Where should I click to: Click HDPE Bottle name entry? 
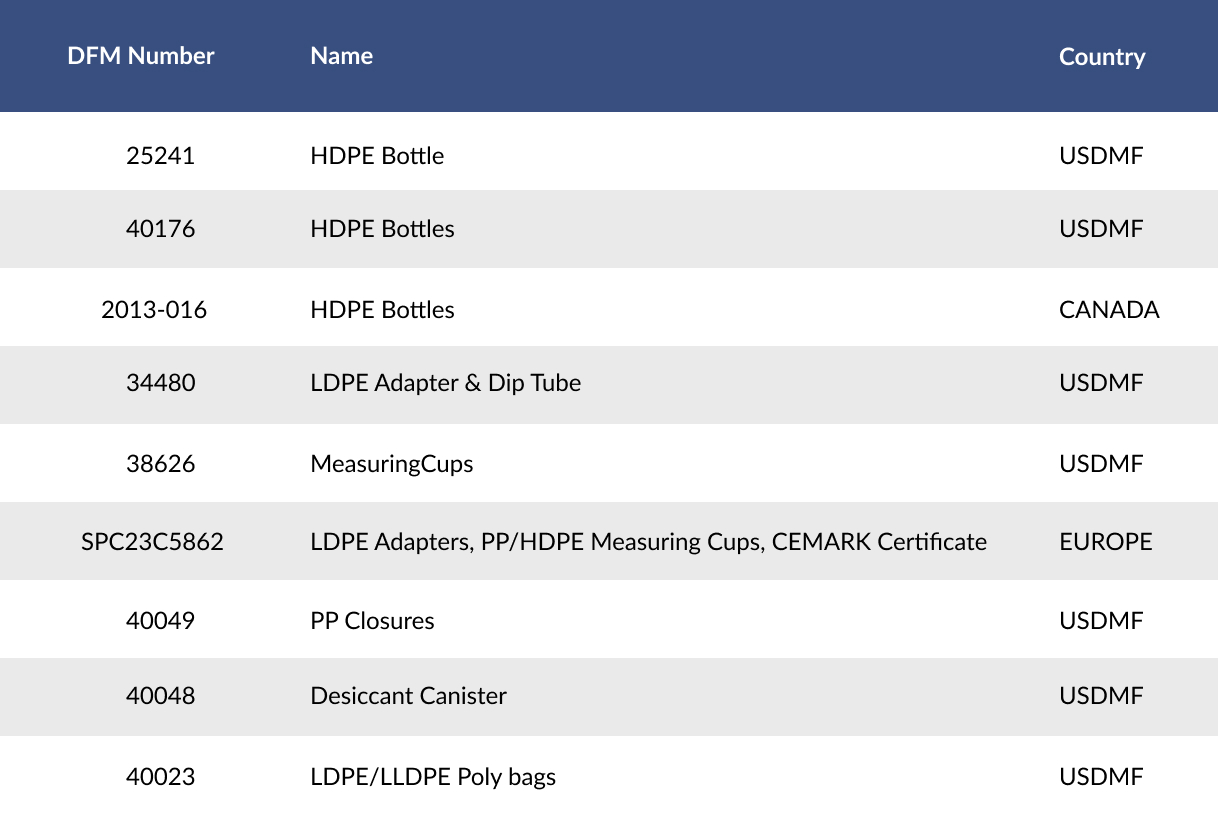(377, 156)
